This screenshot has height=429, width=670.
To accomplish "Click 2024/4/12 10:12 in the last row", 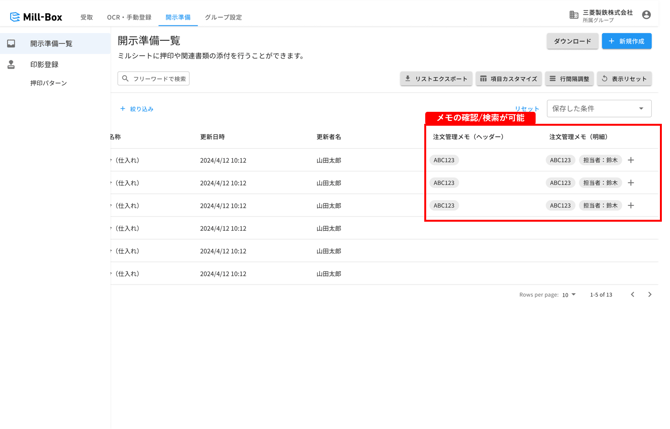I will point(223,274).
